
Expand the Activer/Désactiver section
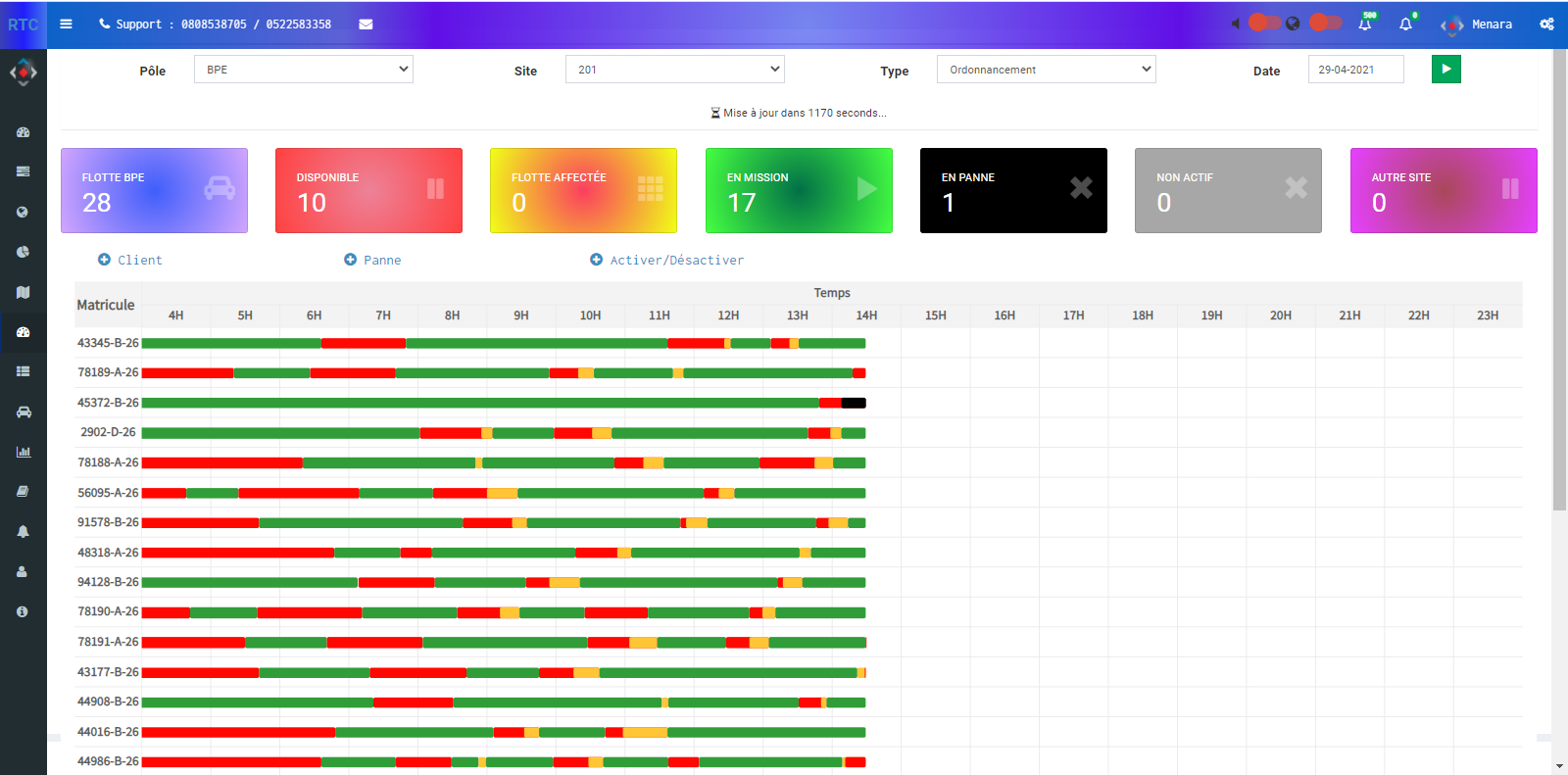point(666,260)
